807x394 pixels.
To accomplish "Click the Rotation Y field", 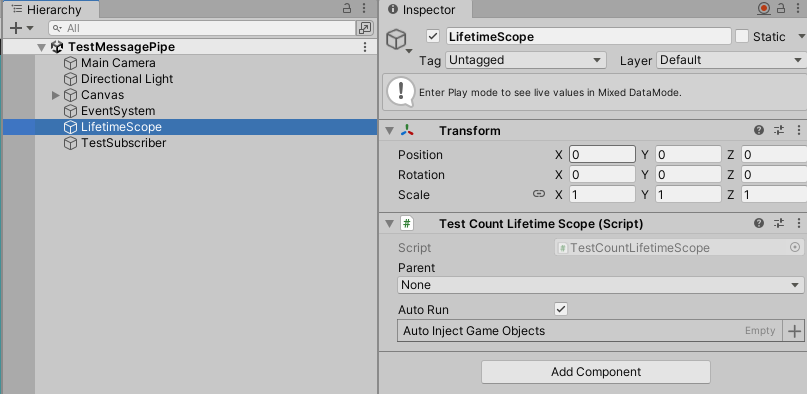I will pos(688,175).
